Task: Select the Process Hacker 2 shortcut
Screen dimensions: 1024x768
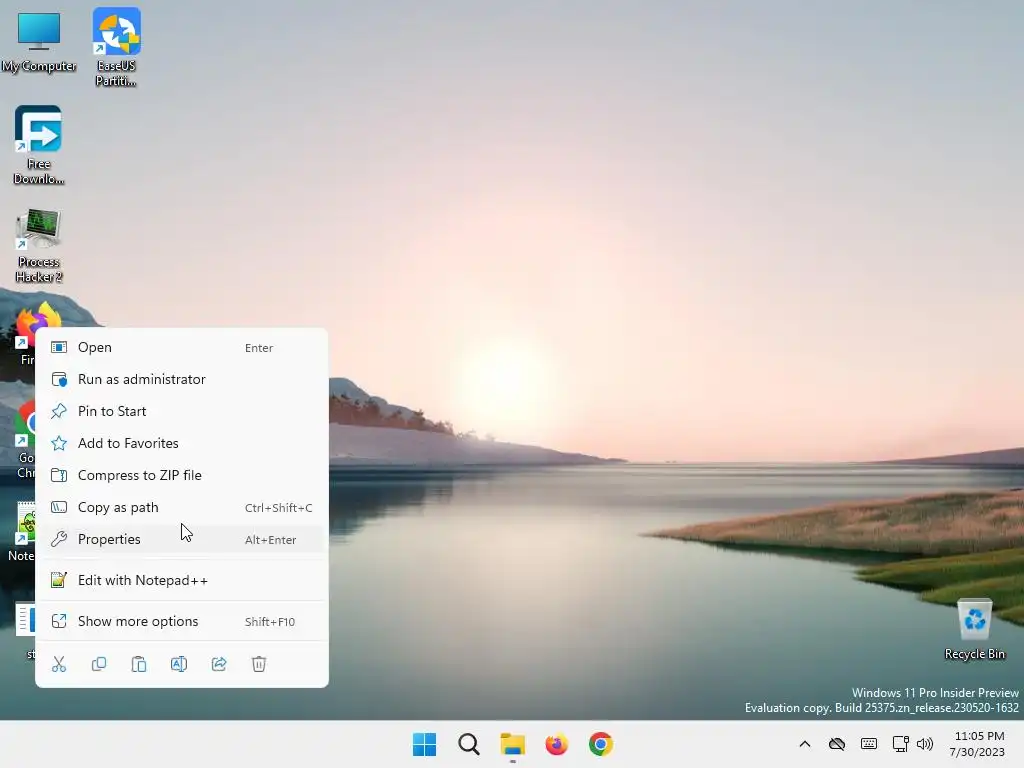Action: pyautogui.click(x=39, y=246)
